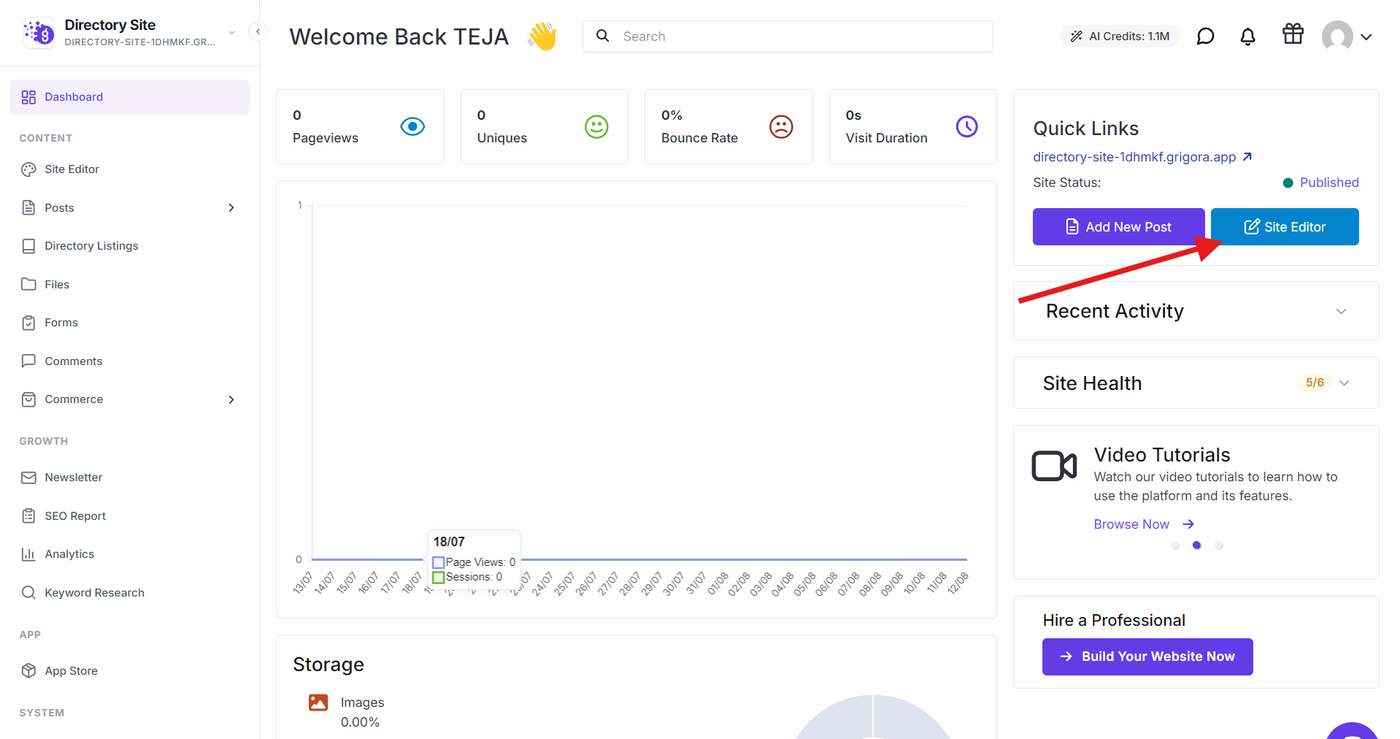Viewport: 1400px width, 739px height.
Task: Select the first video tutorials carousel dot
Action: click(x=1175, y=546)
